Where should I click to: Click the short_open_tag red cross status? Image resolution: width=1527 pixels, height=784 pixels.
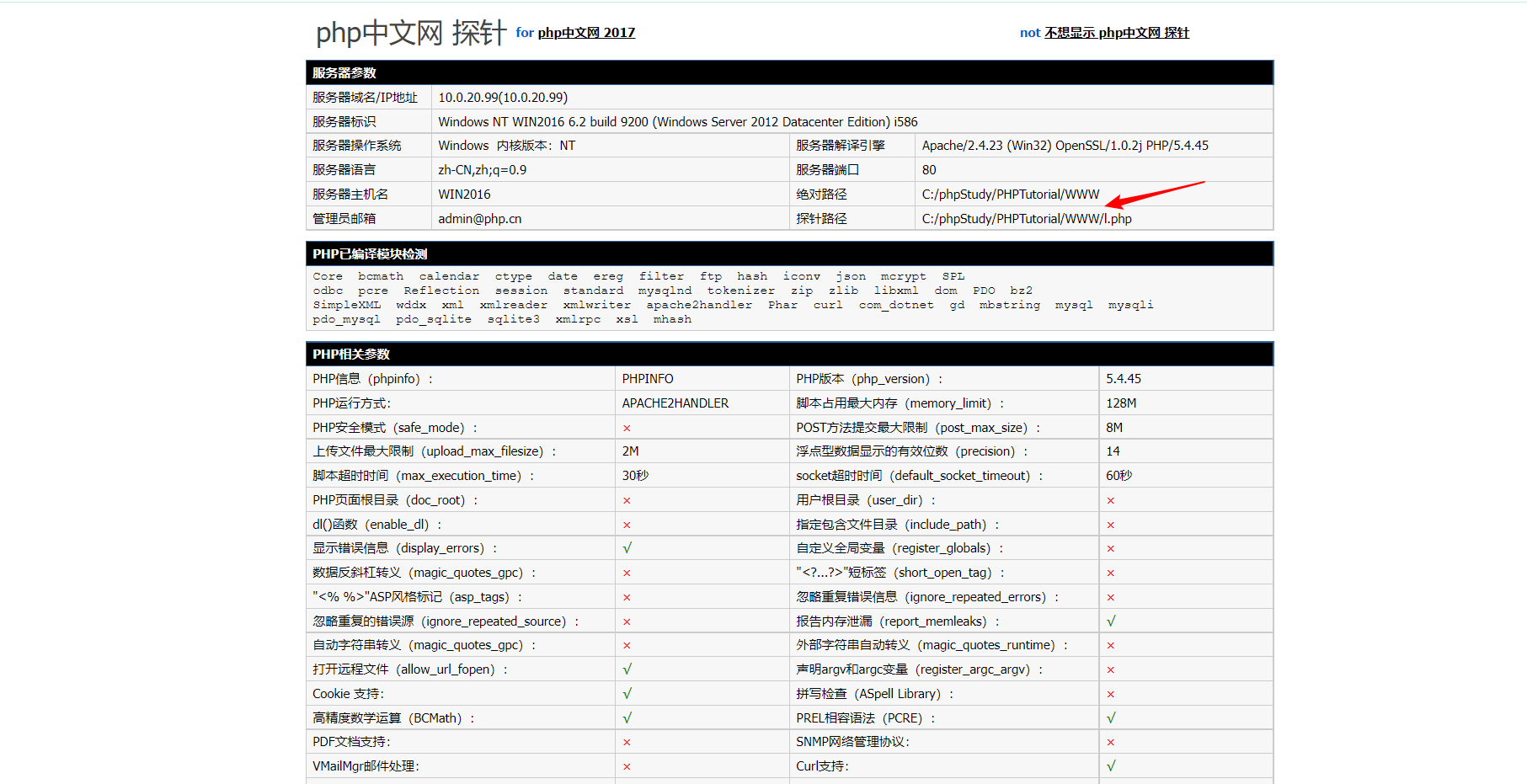coord(1110,573)
